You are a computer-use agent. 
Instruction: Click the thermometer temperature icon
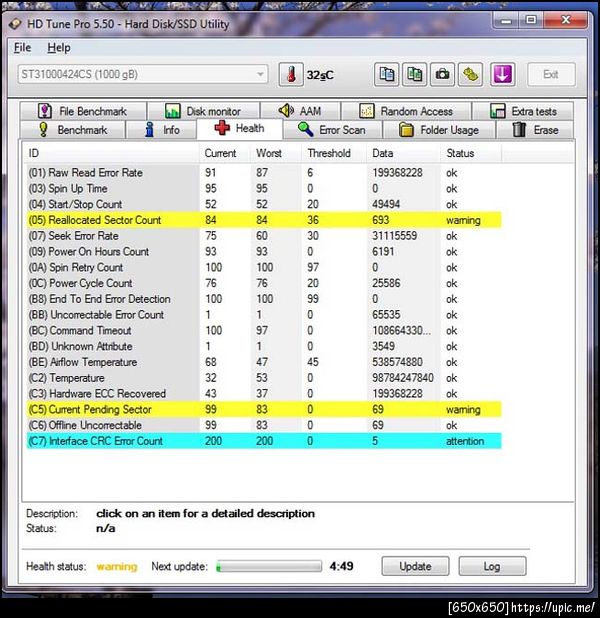pos(291,74)
